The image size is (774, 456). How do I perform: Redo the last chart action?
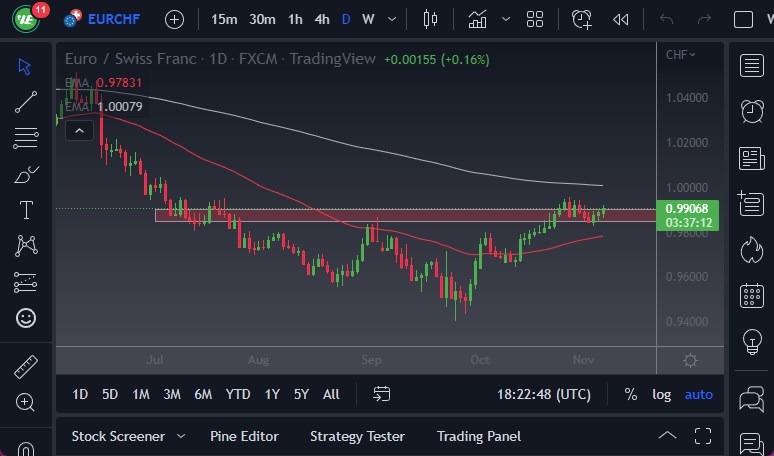pyautogui.click(x=704, y=19)
